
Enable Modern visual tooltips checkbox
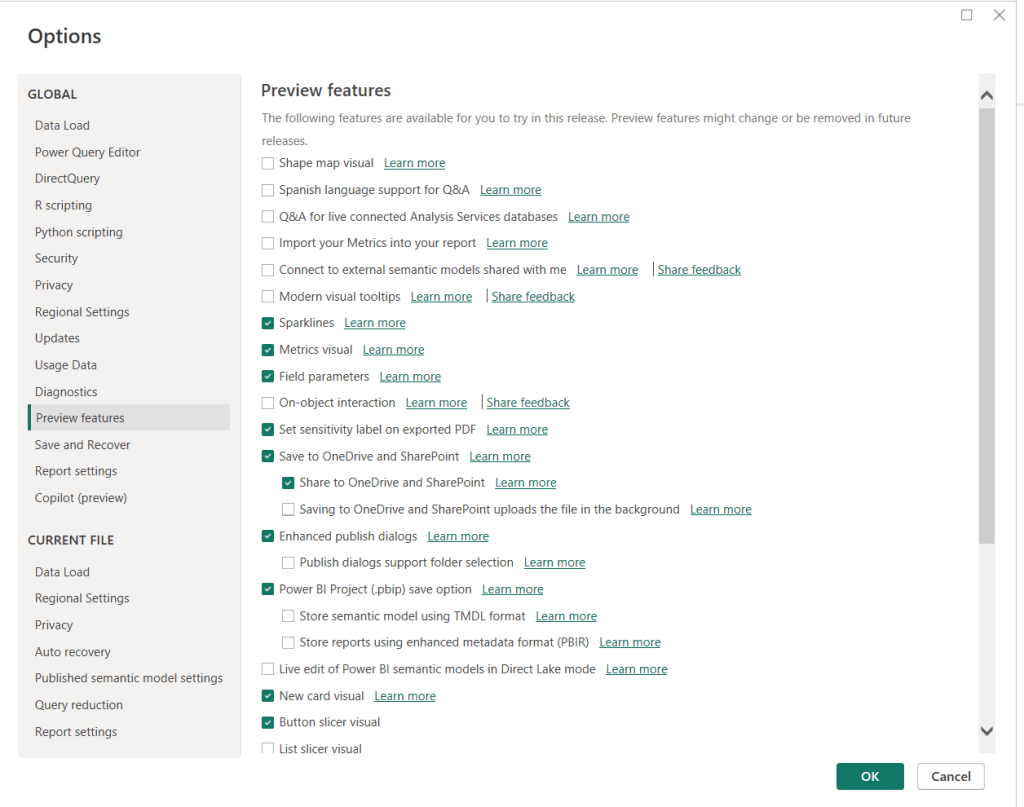[x=268, y=296]
